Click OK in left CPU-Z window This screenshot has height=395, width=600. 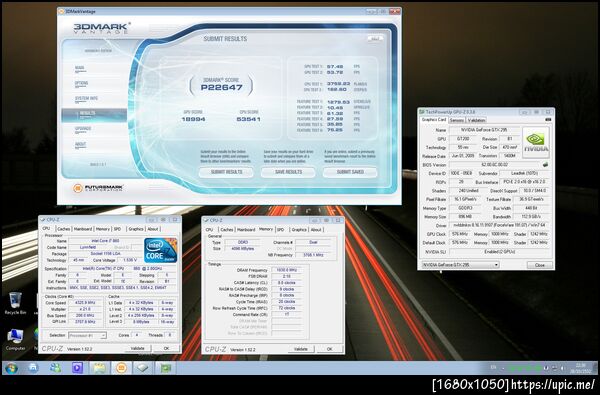click(166, 348)
